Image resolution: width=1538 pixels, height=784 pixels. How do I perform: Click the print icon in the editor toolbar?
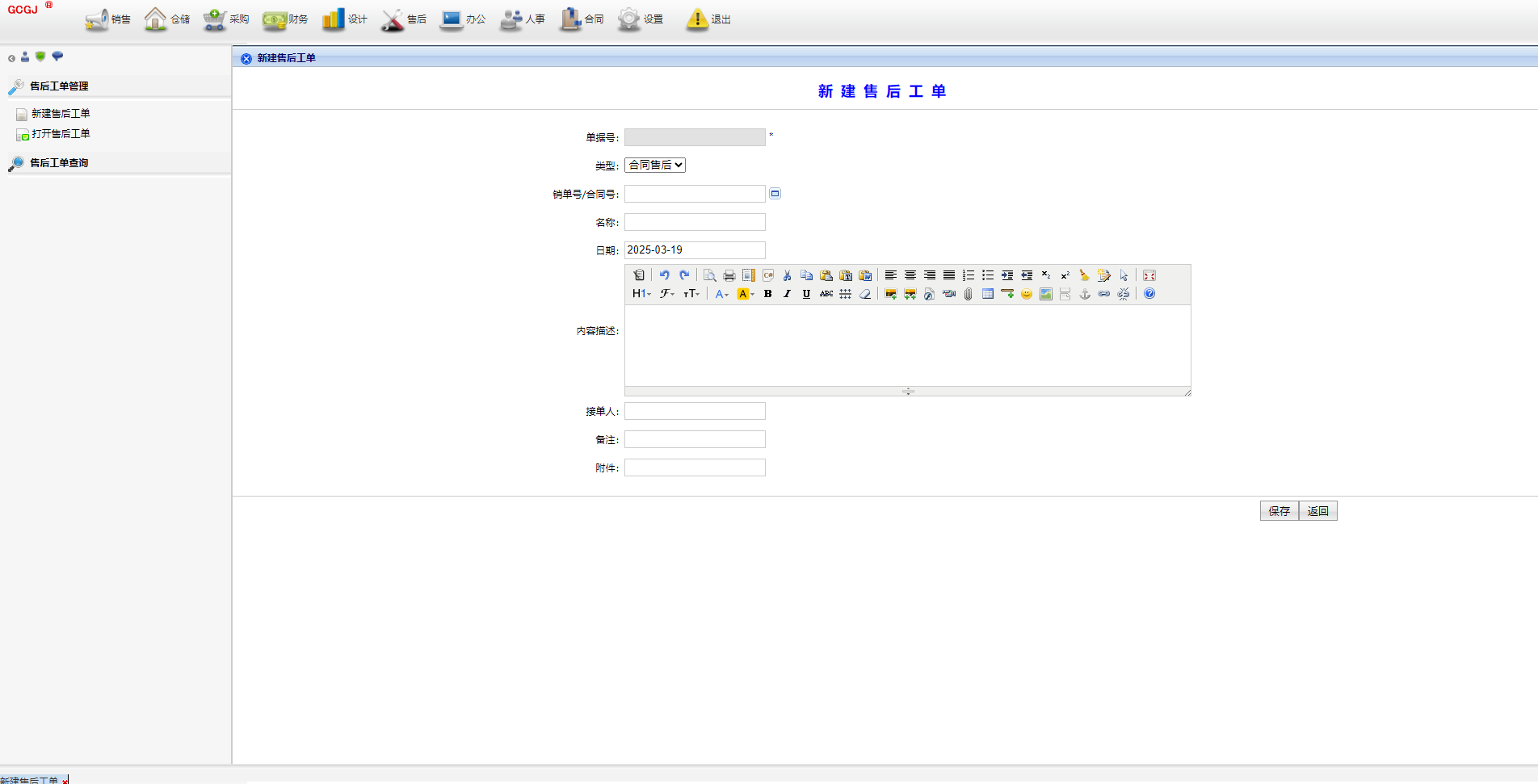coord(729,275)
